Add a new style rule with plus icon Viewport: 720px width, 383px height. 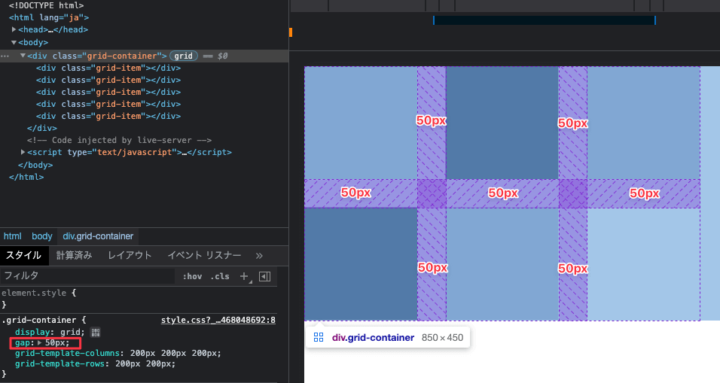pyautogui.click(x=244, y=276)
